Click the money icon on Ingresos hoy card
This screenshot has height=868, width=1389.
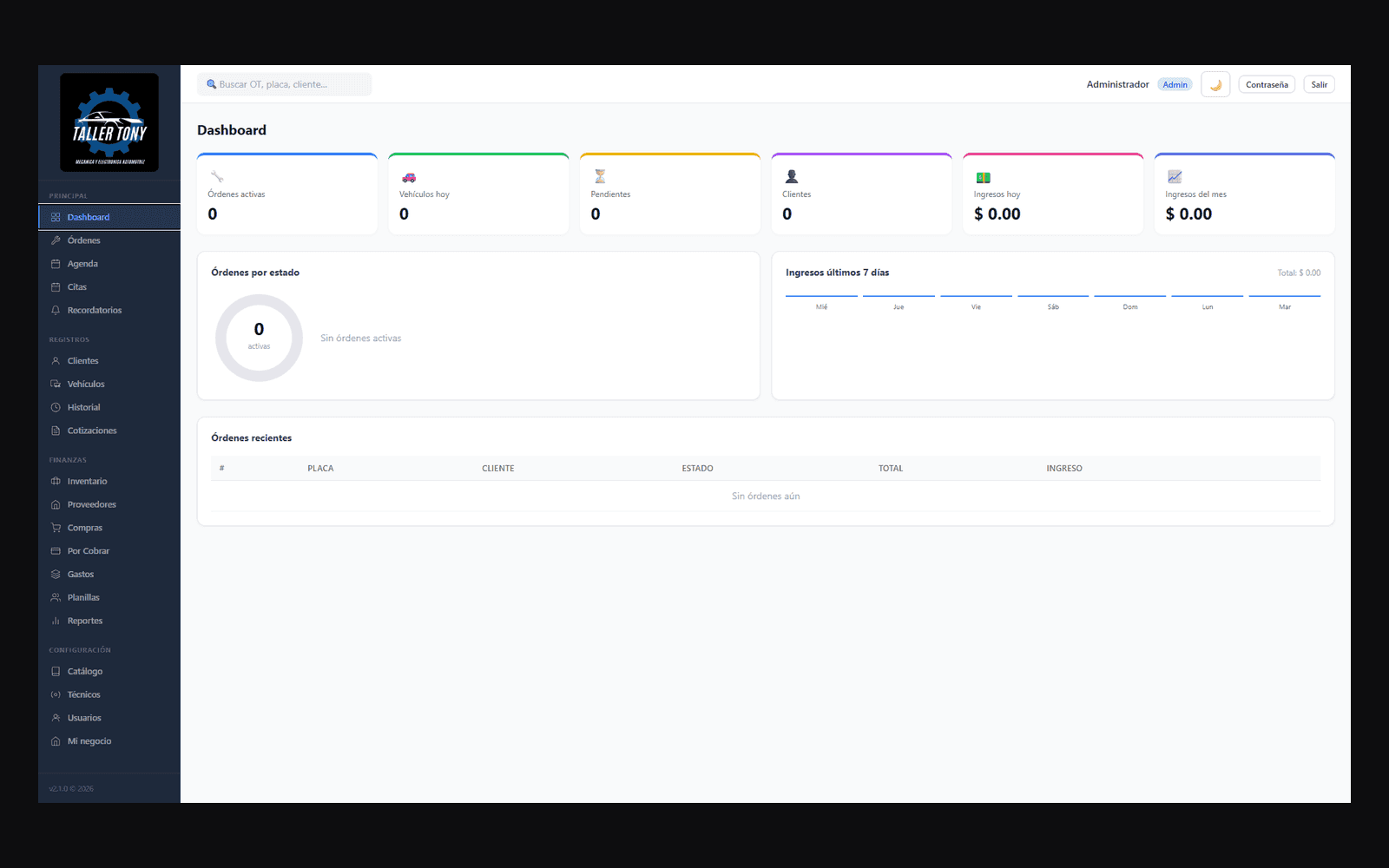click(x=984, y=177)
